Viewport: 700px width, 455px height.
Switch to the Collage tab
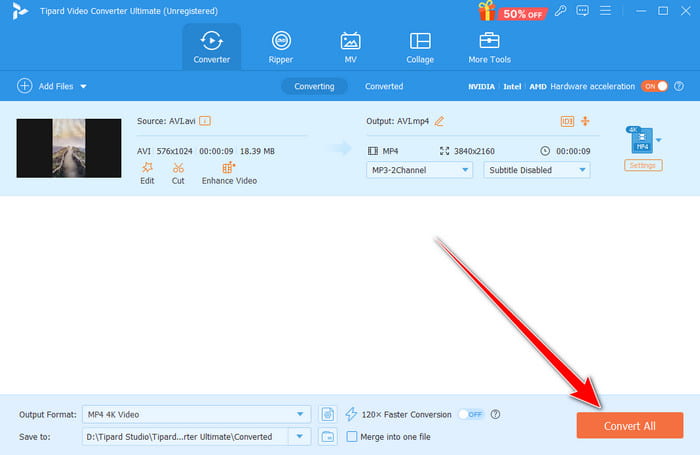pyautogui.click(x=420, y=47)
